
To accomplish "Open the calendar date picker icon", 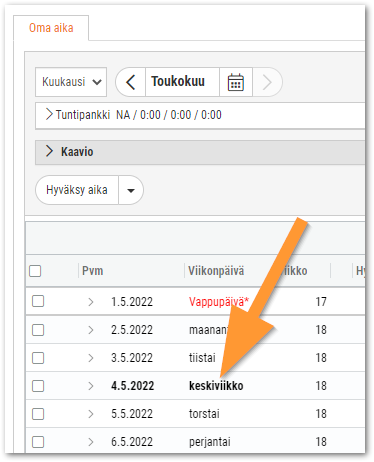I will (x=236, y=82).
